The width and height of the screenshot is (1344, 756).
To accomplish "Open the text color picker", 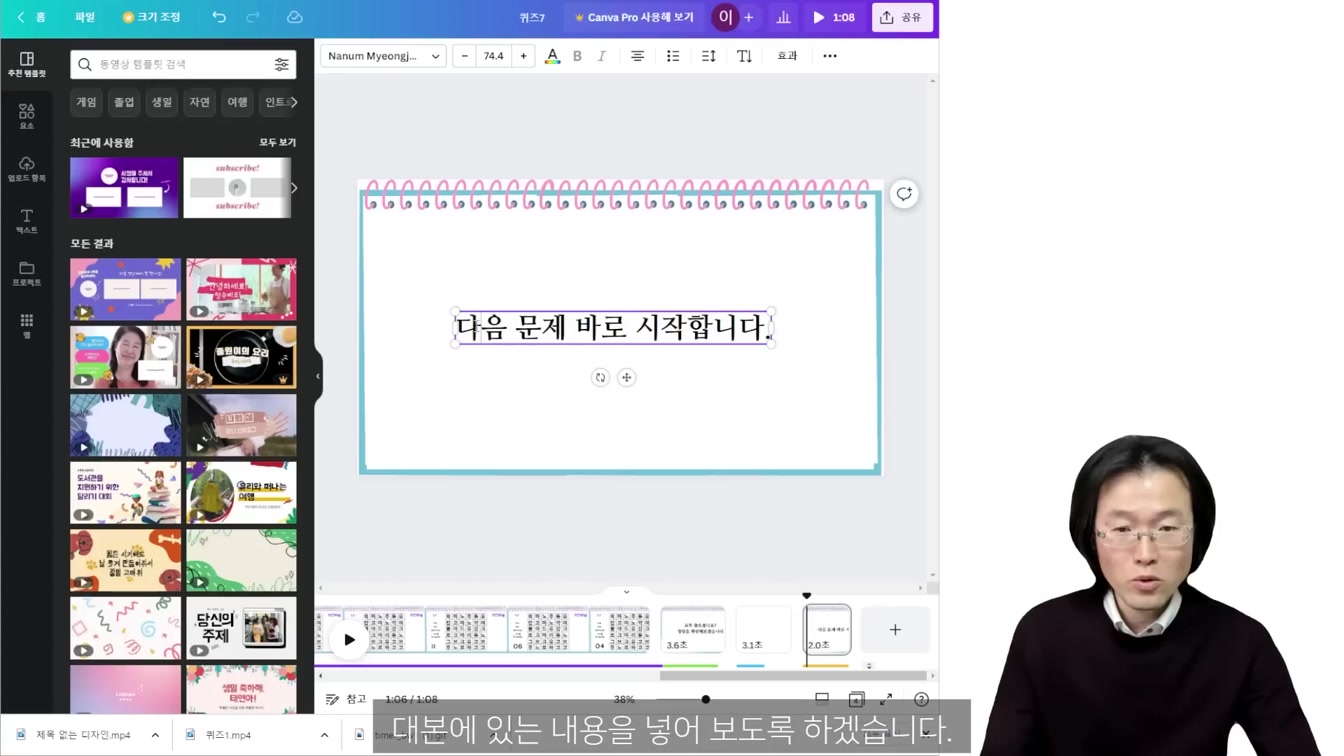I will (552, 56).
